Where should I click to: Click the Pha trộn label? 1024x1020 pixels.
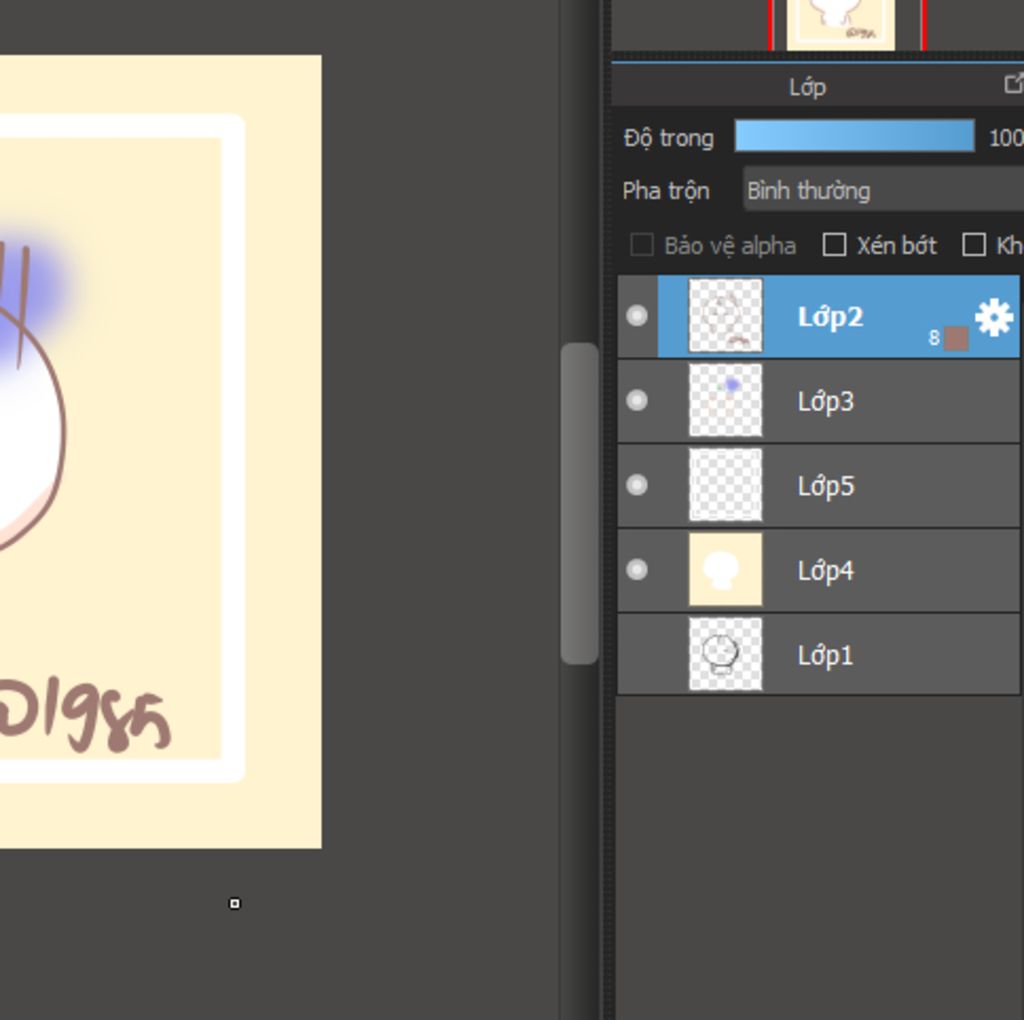pos(665,191)
